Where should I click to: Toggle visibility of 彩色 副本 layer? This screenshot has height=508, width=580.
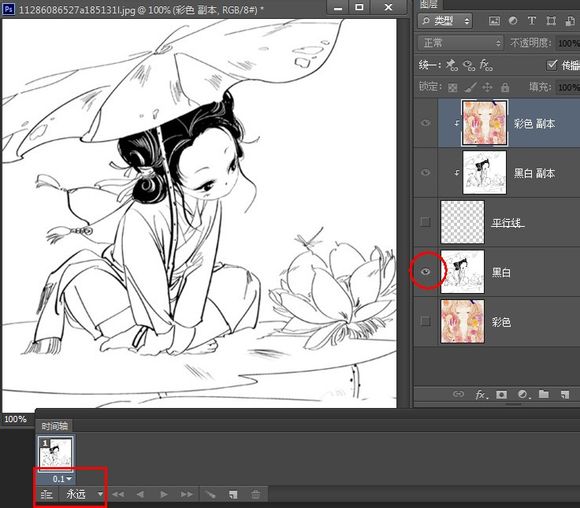(426, 123)
